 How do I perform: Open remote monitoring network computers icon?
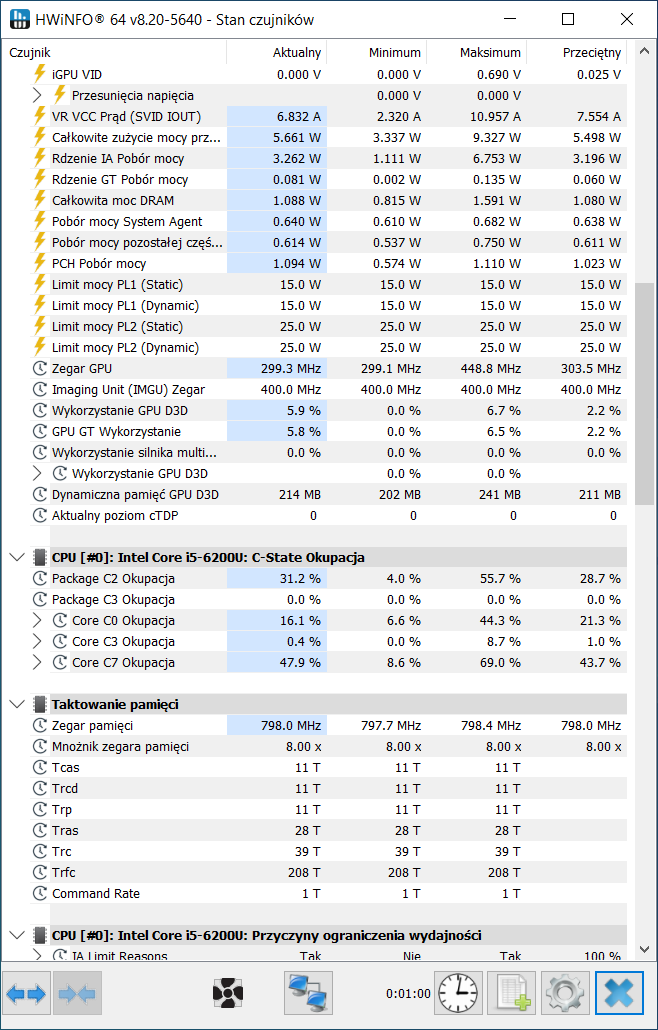tap(309, 994)
